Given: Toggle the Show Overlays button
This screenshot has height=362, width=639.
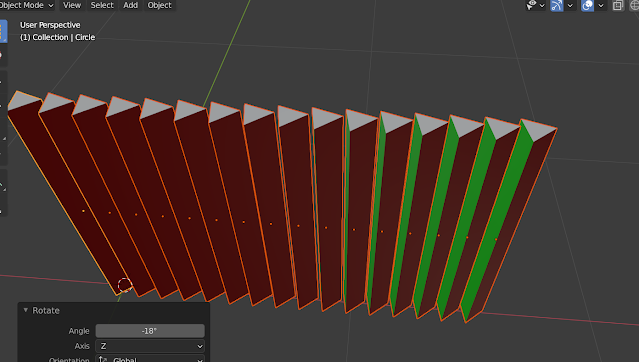Looking at the screenshot, I should [587, 5].
